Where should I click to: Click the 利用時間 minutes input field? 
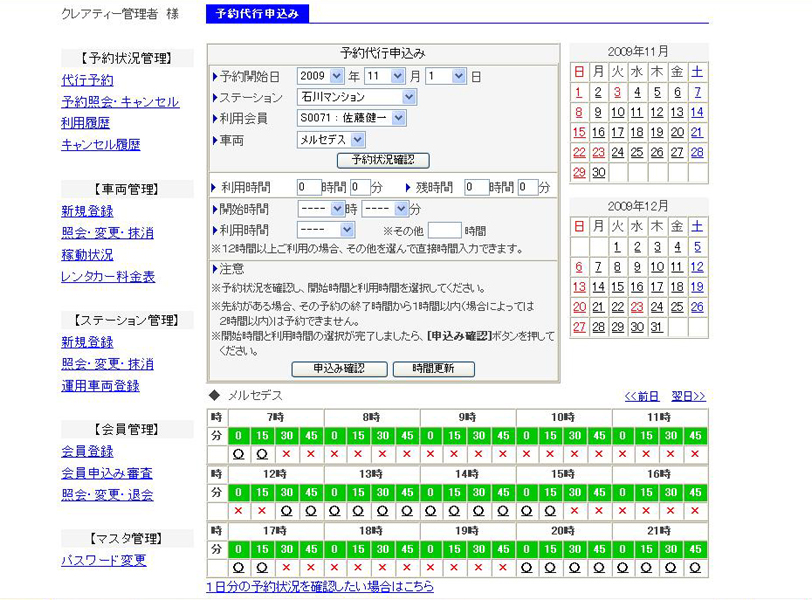point(360,187)
